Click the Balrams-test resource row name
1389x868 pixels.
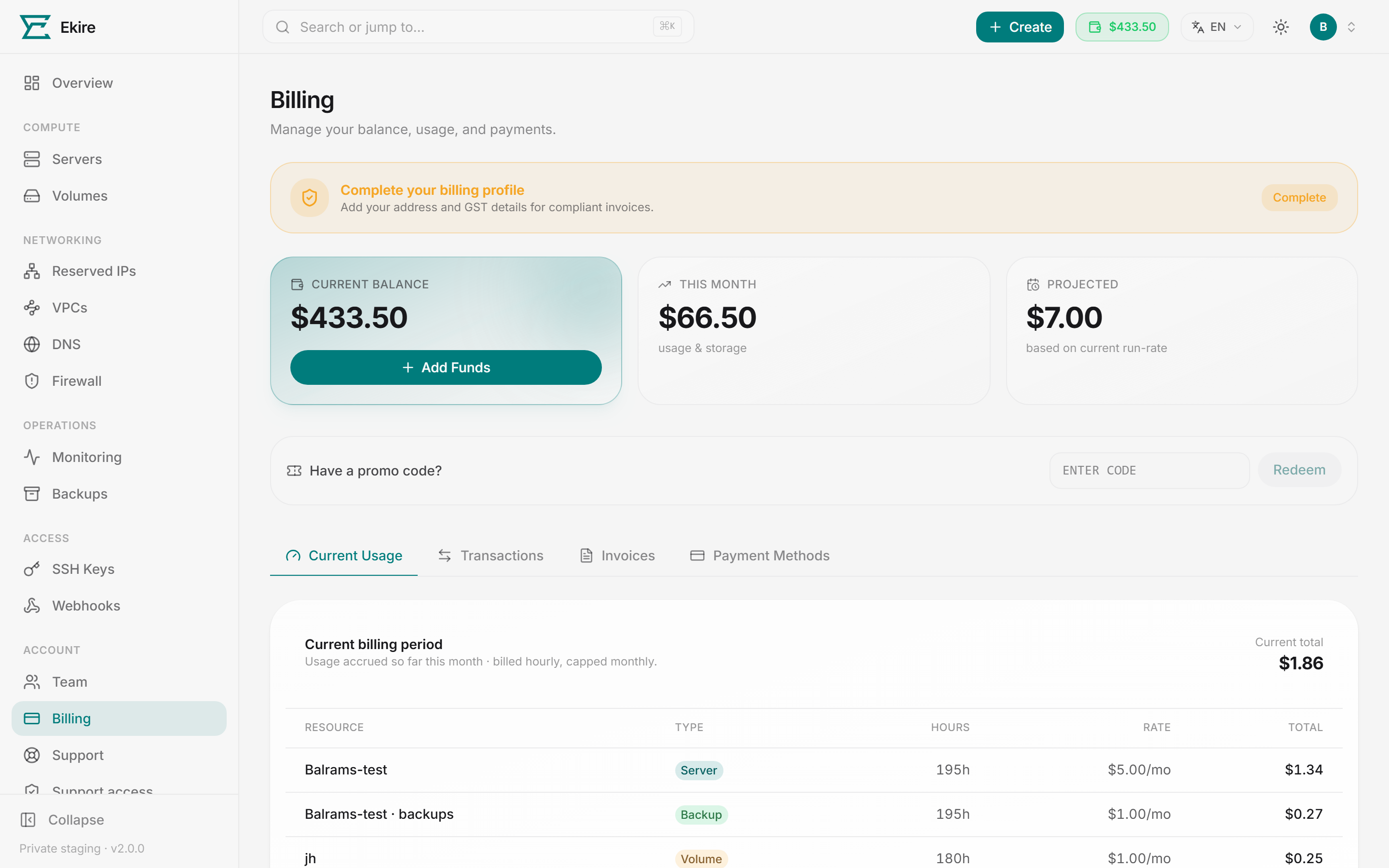pos(345,770)
